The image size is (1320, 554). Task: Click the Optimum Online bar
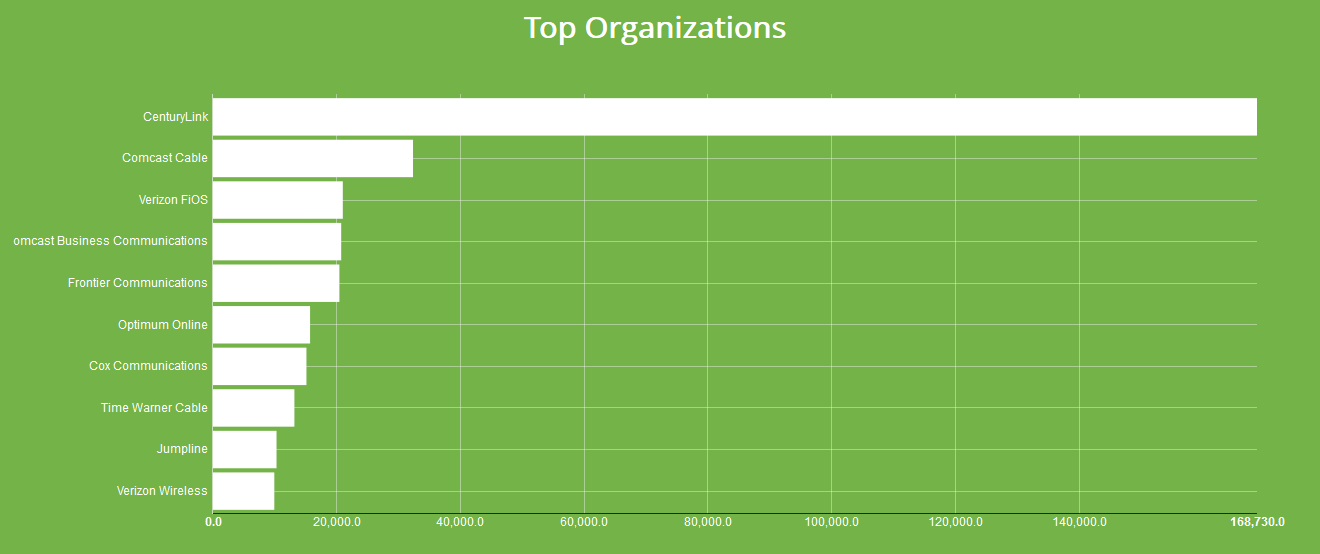(261, 325)
